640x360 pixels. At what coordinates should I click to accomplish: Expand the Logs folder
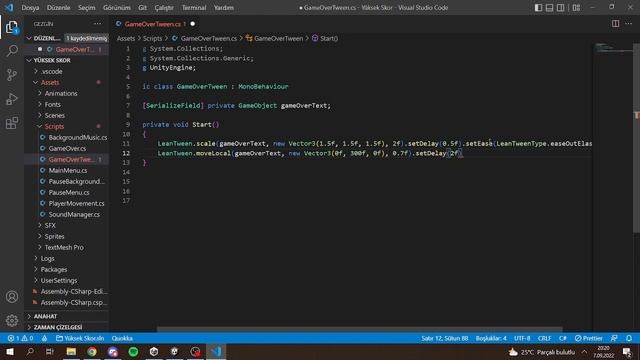[67, 258]
